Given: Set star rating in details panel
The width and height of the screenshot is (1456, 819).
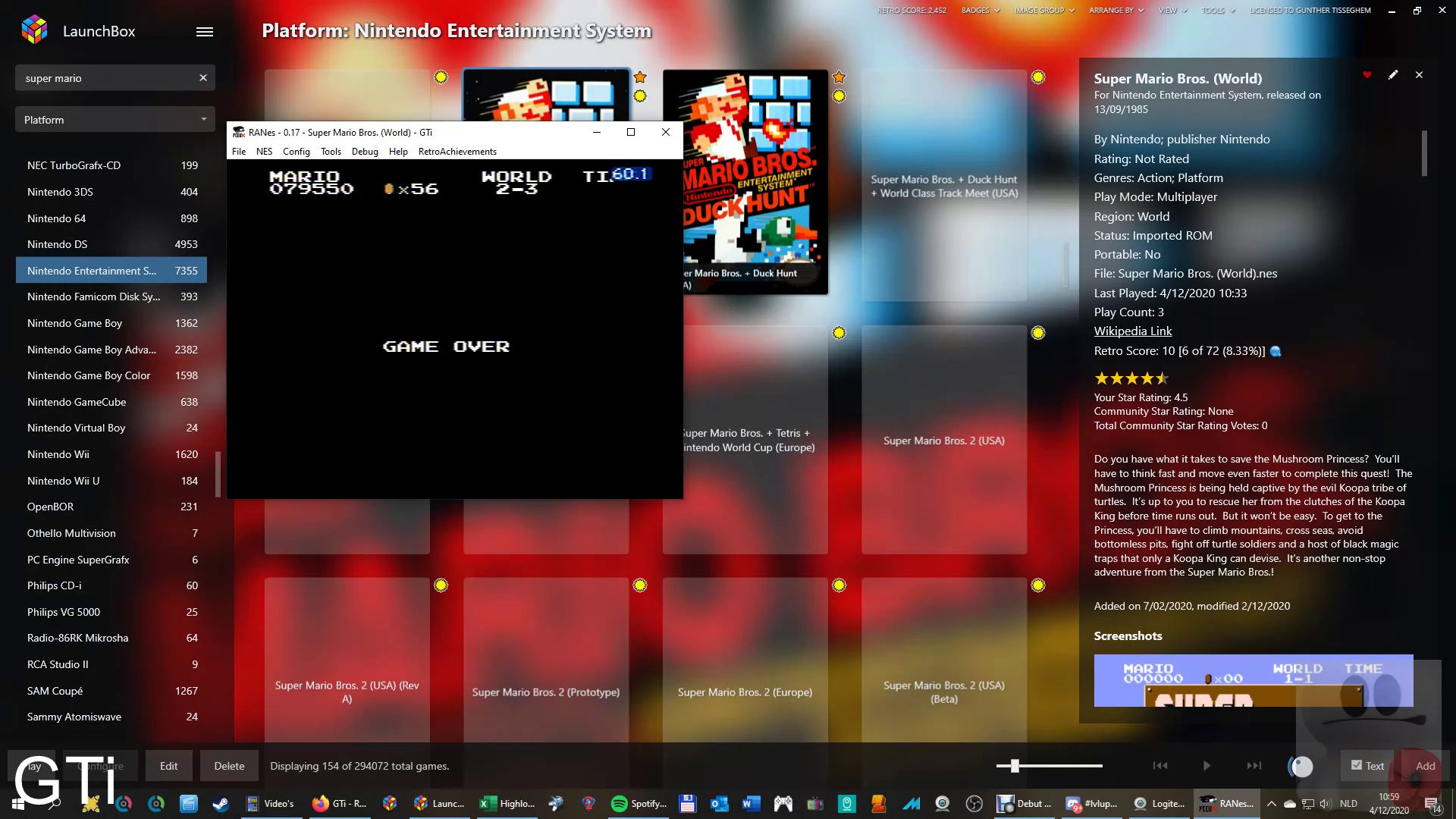Looking at the screenshot, I should pyautogui.click(x=1131, y=378).
